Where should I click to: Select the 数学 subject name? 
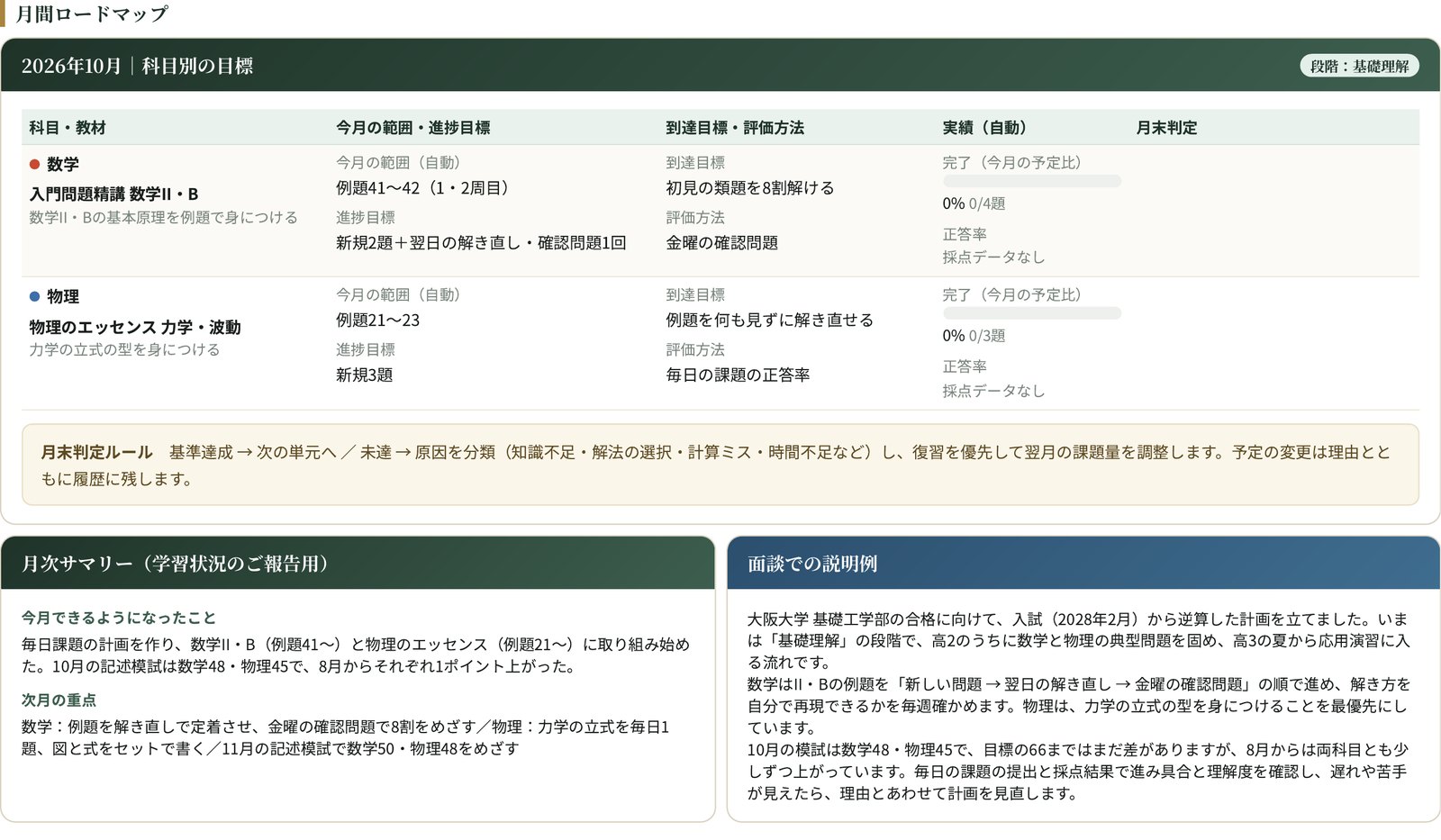(x=63, y=164)
